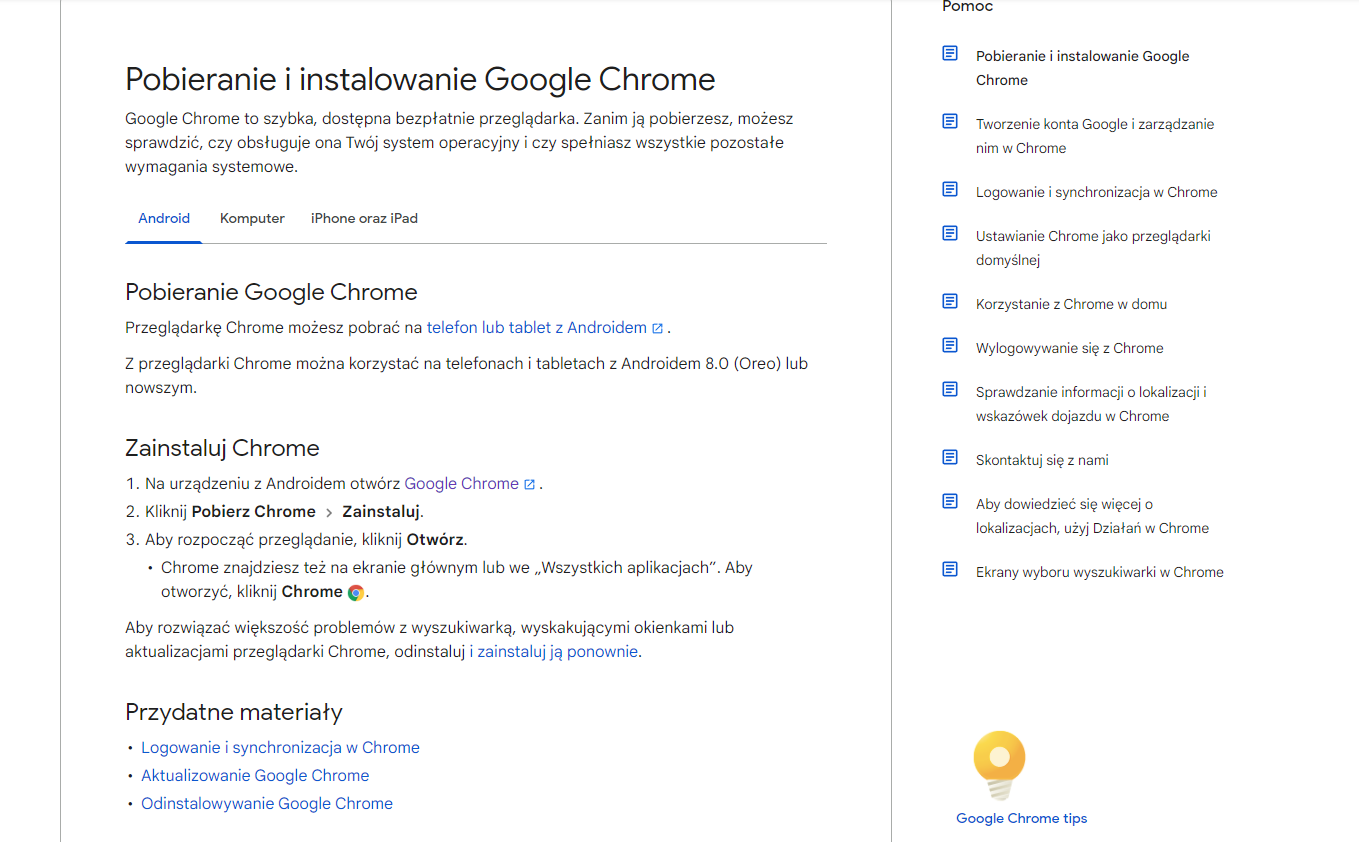This screenshot has height=842, width=1359.
Task: Open sidebar article "Ustawianie Chrome jako przeglądarki domyślnej"
Action: click(x=1093, y=248)
